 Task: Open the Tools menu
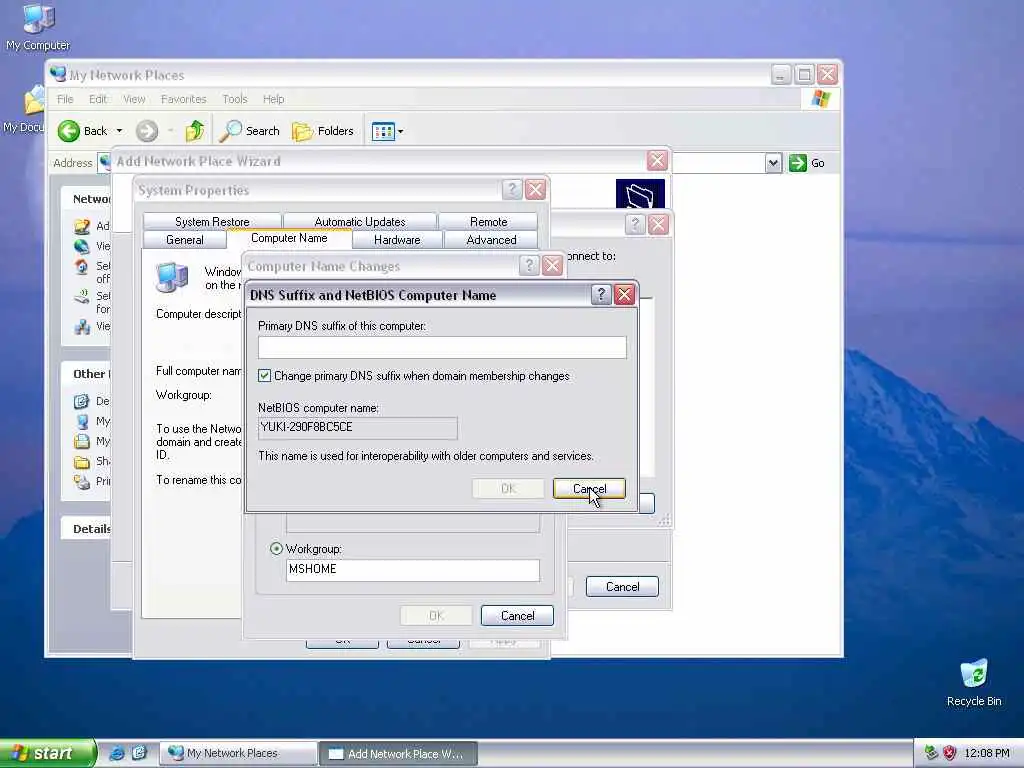(234, 99)
